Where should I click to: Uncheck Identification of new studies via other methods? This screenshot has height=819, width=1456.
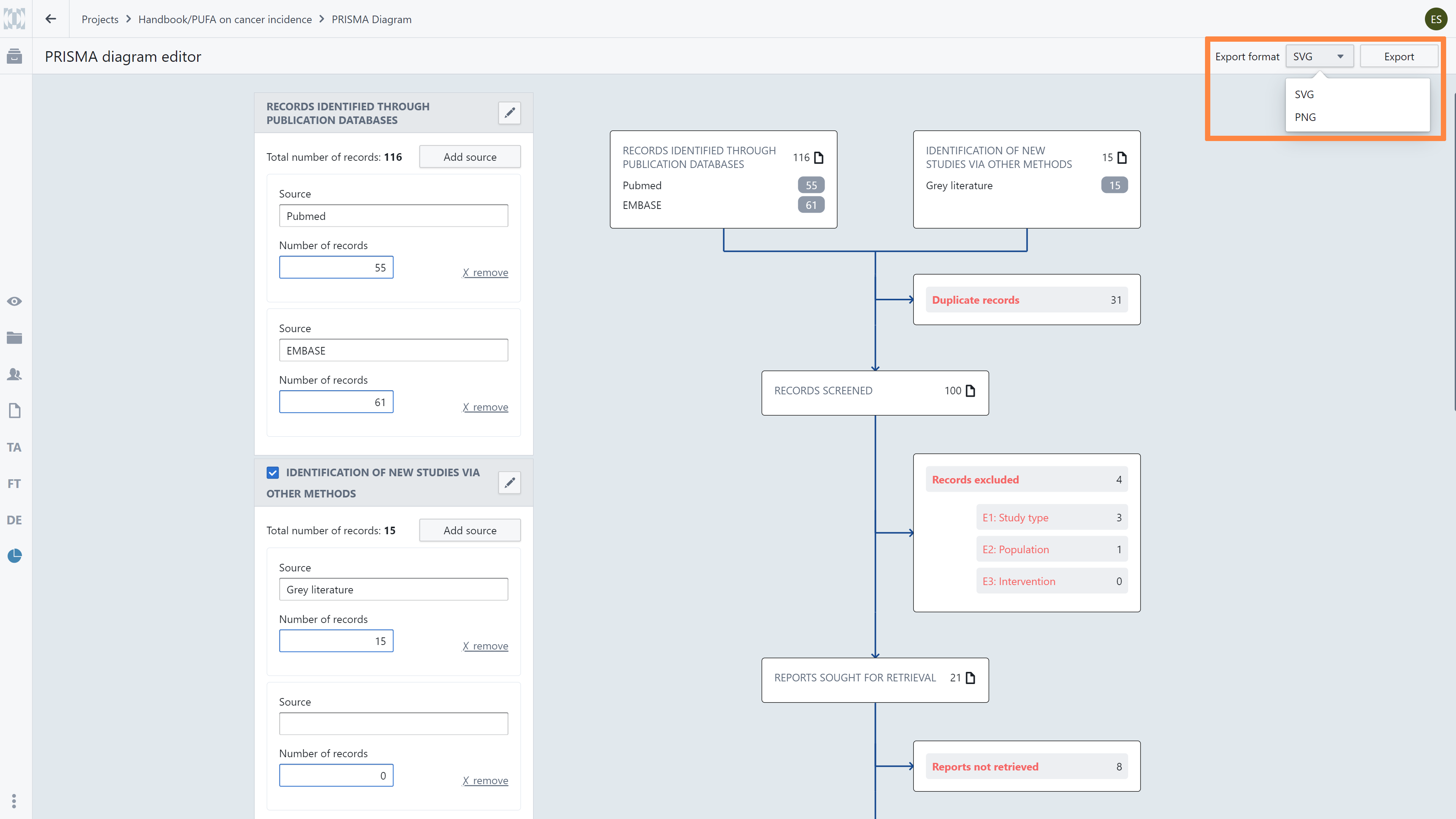point(273,472)
